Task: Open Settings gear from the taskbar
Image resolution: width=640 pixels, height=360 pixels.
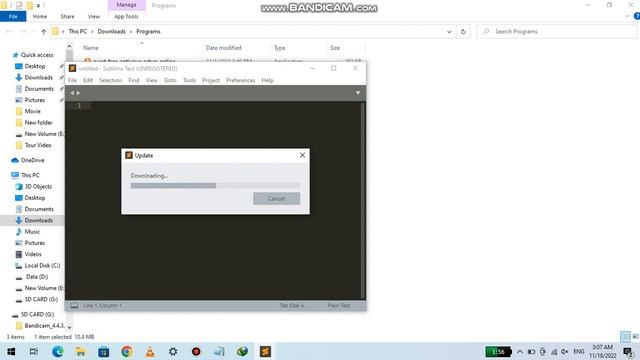Action: point(173,351)
